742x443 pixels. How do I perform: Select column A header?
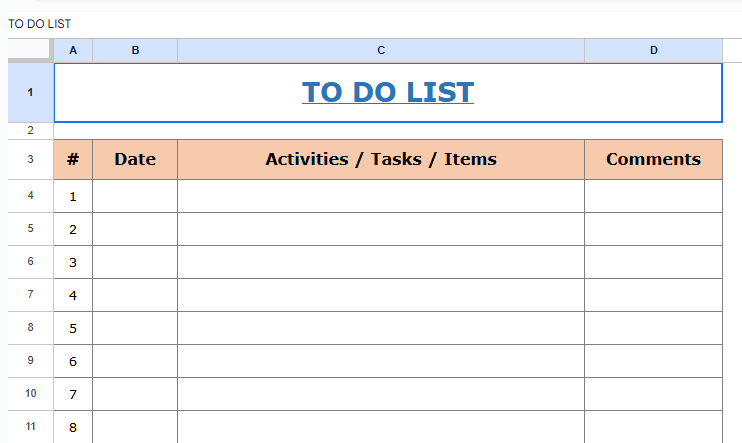73,50
